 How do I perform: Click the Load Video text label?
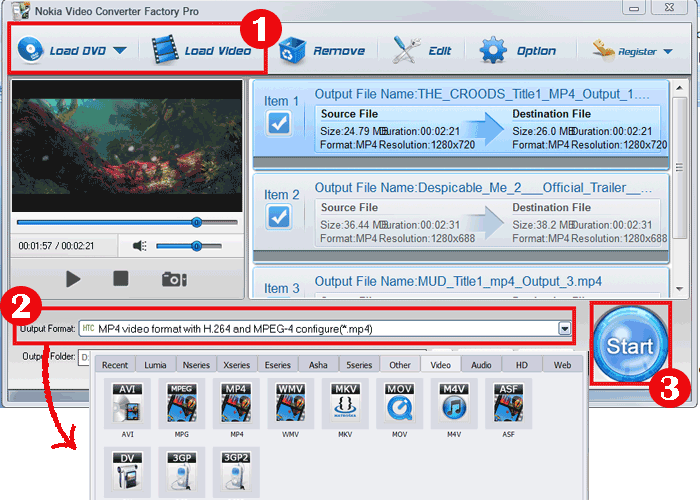[x=218, y=51]
